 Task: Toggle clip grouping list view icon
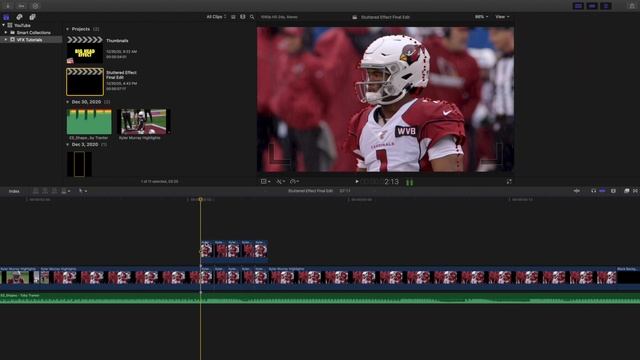(x=233, y=17)
